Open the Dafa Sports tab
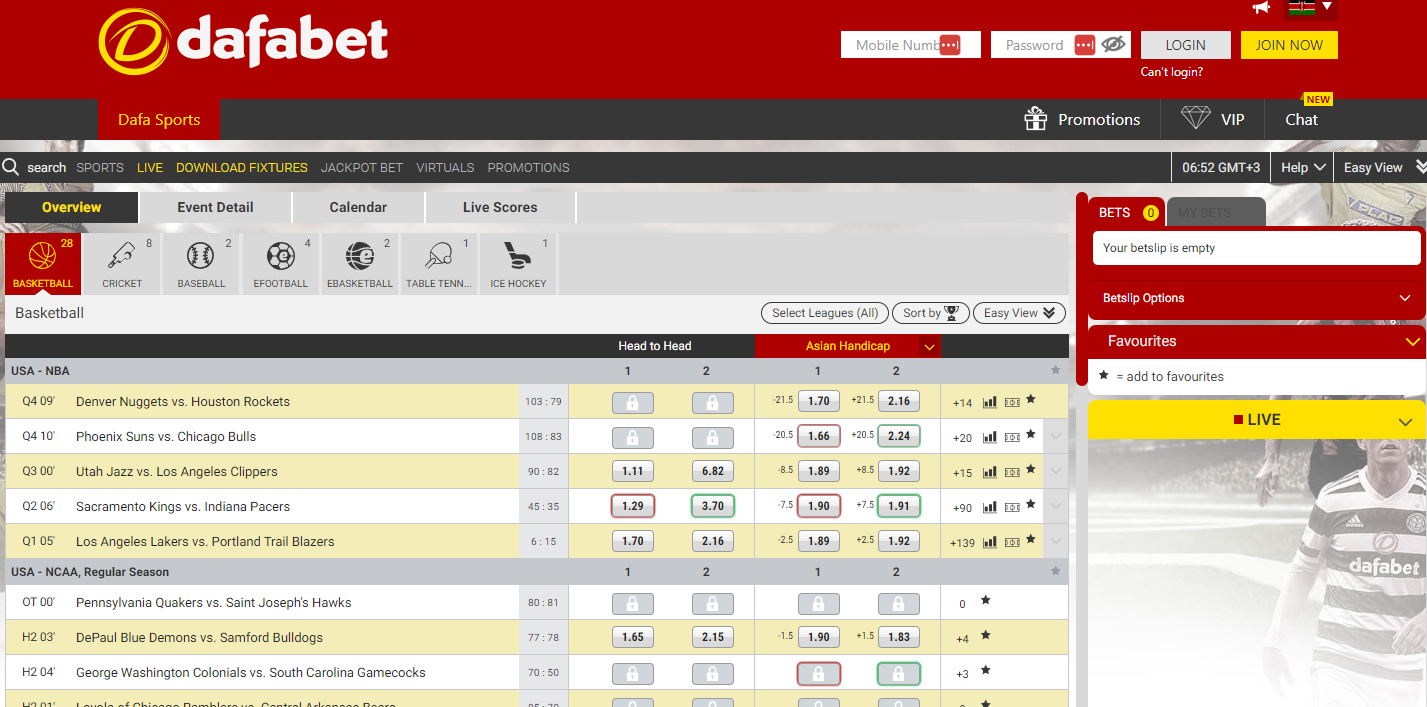Image resolution: width=1427 pixels, height=707 pixels. pyautogui.click(x=159, y=119)
